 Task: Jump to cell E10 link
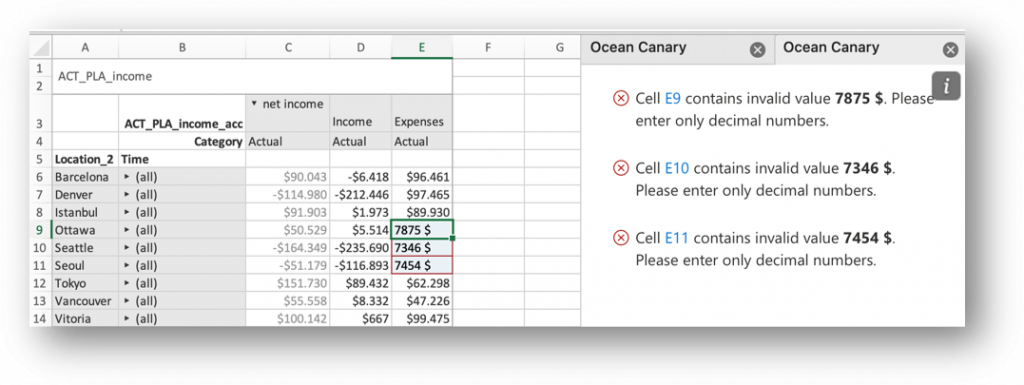coord(677,168)
